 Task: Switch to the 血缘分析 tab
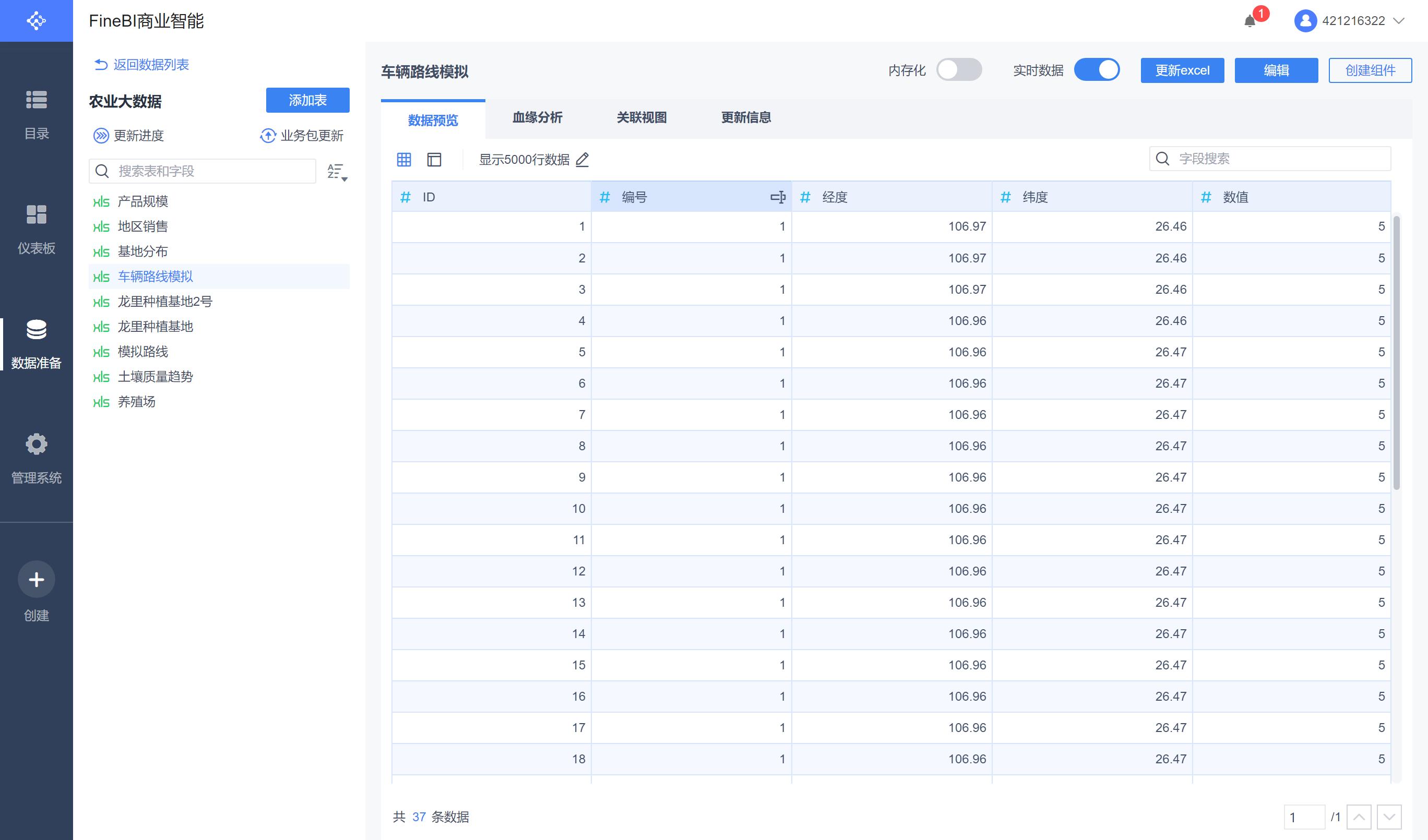pos(537,118)
